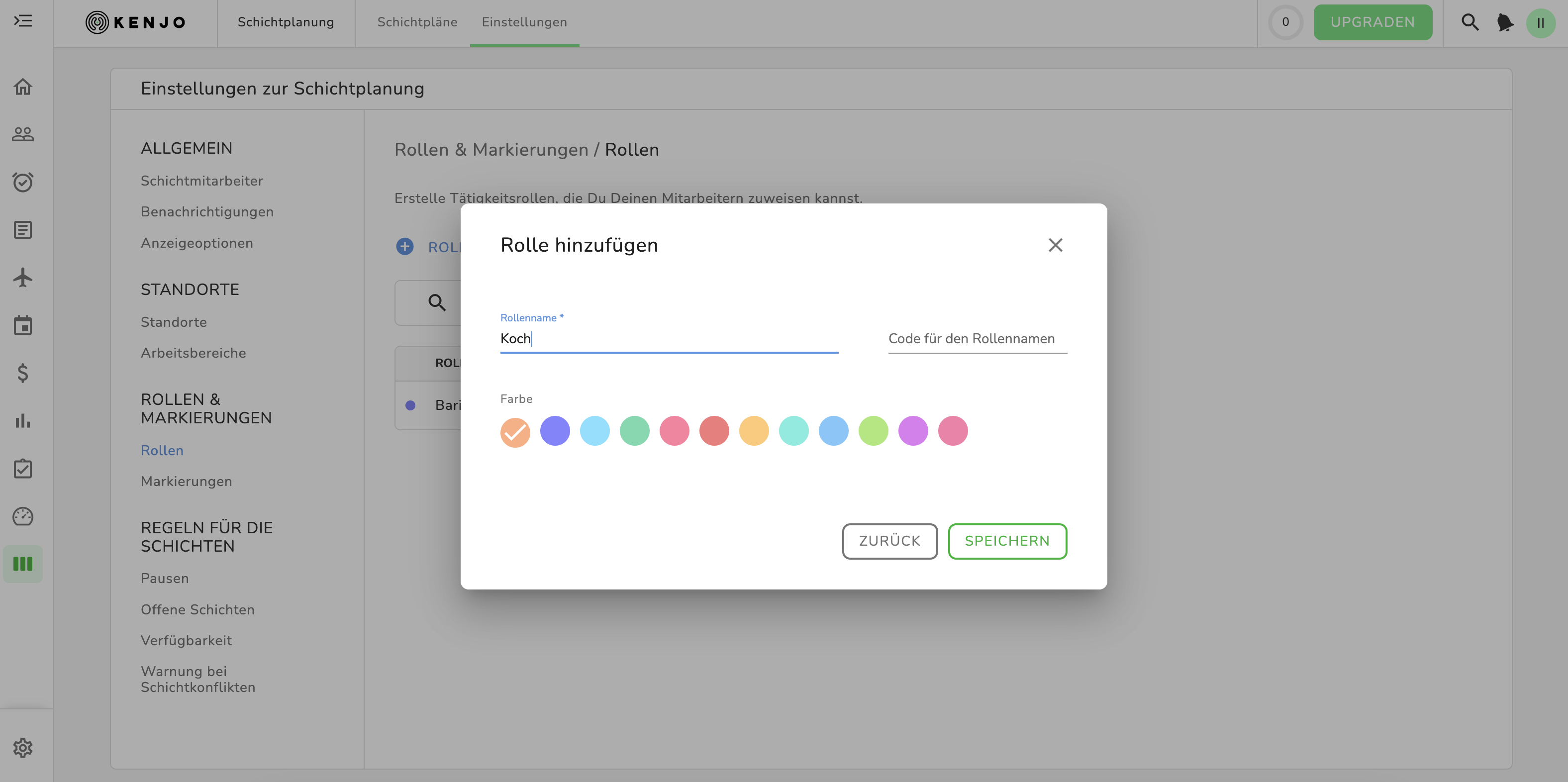Open the settings gear at the sidebar bottom
Image resolution: width=1568 pixels, height=782 pixels.
coord(22,748)
